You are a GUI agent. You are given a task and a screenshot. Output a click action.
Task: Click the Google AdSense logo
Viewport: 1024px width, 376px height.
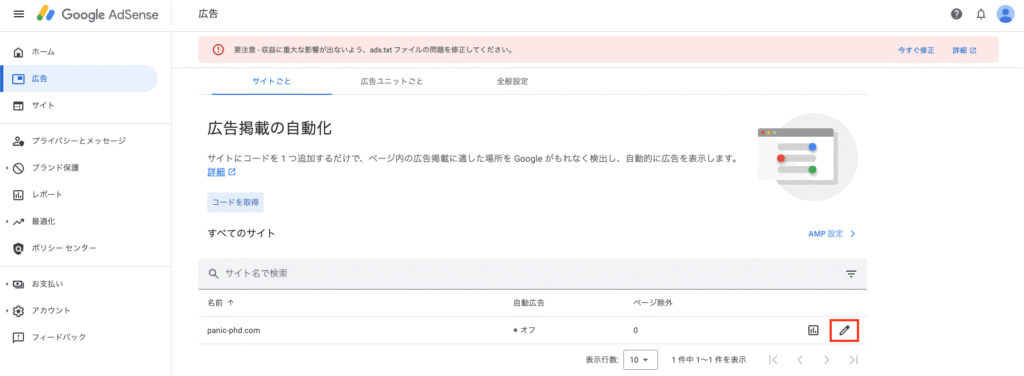(x=98, y=14)
